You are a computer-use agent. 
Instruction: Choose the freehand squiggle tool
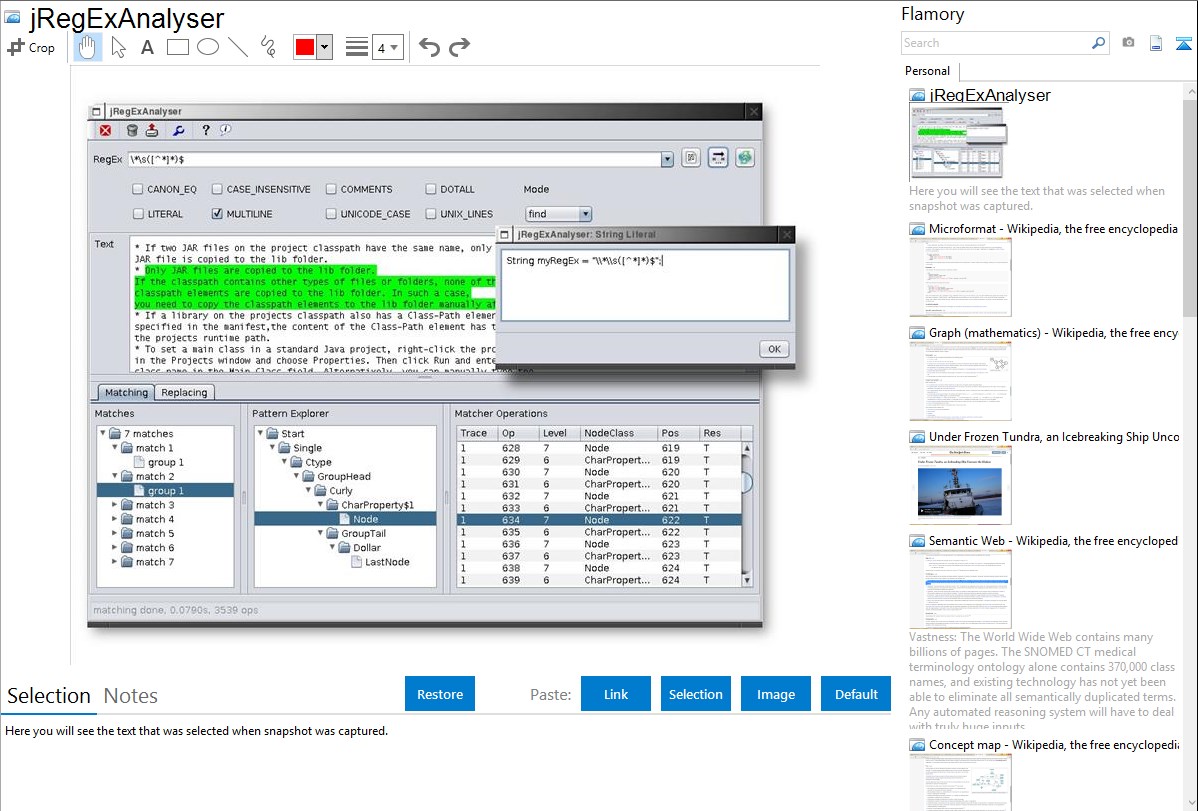268,47
